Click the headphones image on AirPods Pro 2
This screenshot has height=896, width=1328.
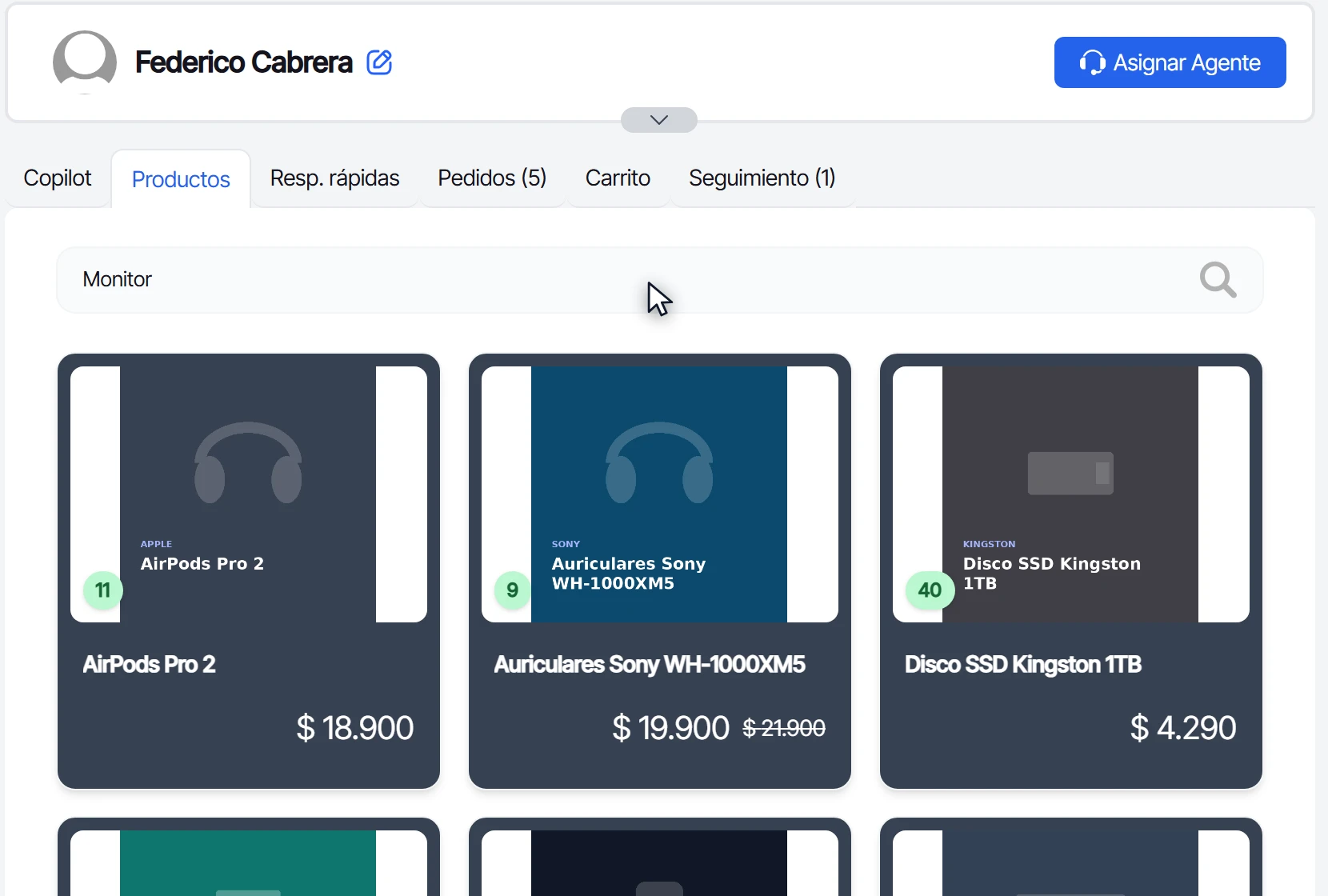pos(248,462)
